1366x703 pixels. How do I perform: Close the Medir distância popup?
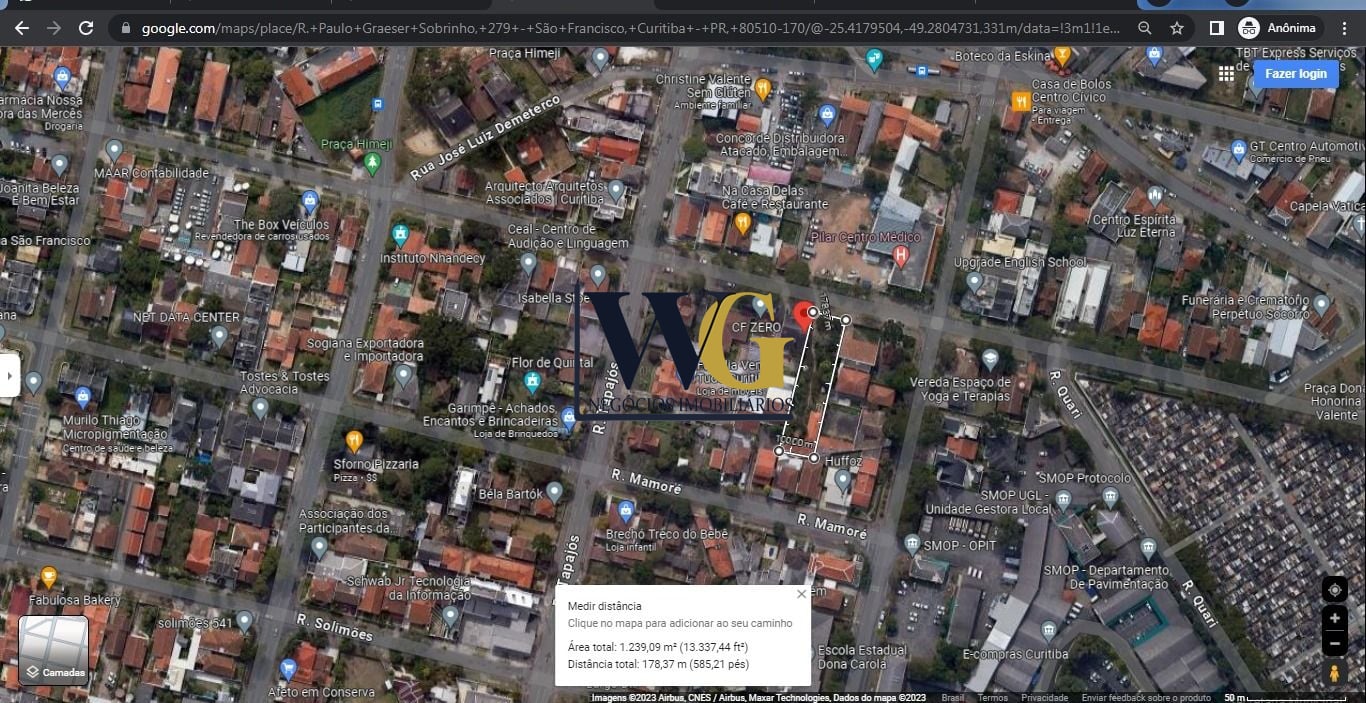point(801,594)
